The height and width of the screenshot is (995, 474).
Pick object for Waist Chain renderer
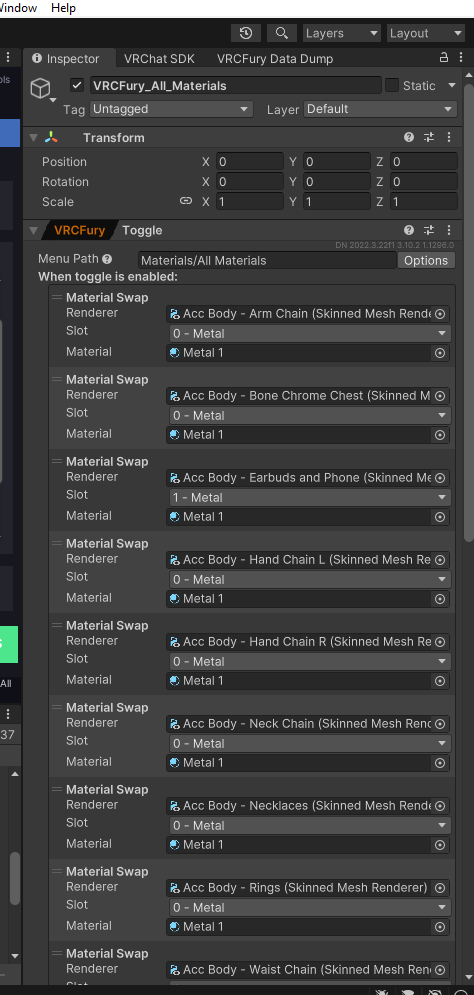coord(440,969)
